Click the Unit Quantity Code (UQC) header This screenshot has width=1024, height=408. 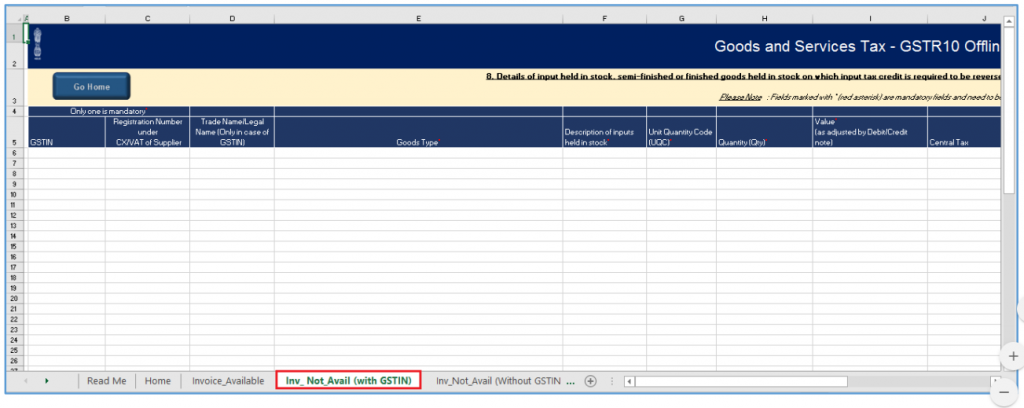coord(681,132)
